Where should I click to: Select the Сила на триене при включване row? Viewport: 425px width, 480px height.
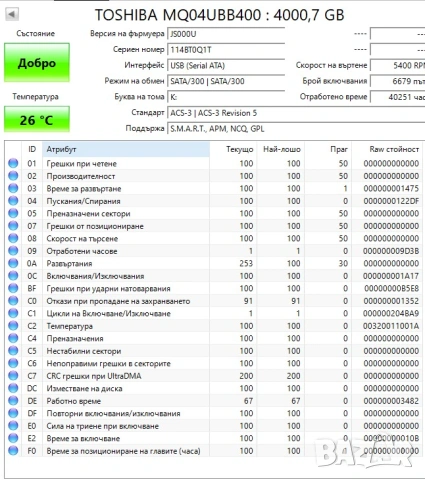214,426
